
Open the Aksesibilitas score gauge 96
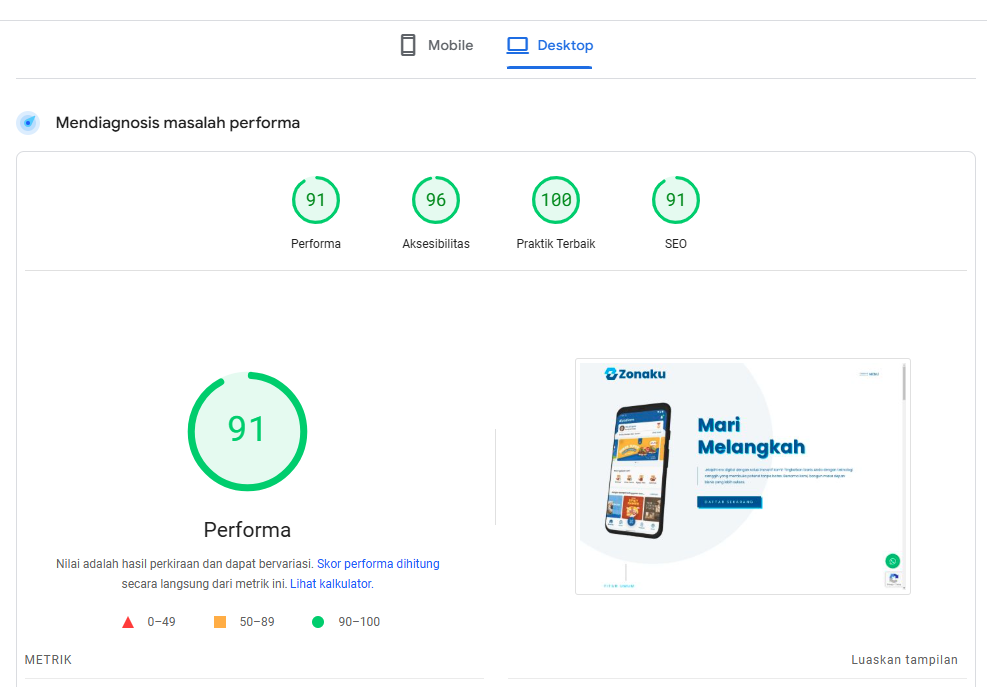[436, 200]
